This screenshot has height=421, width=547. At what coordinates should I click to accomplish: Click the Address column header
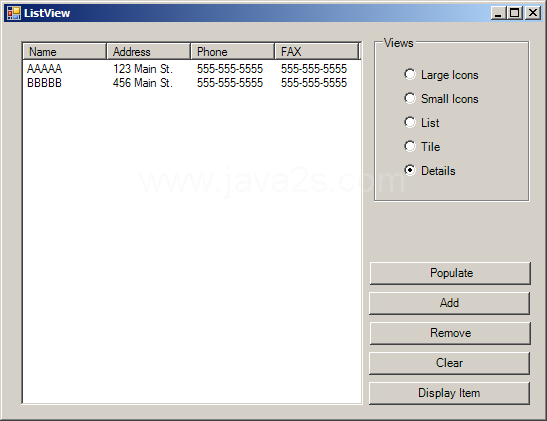149,52
